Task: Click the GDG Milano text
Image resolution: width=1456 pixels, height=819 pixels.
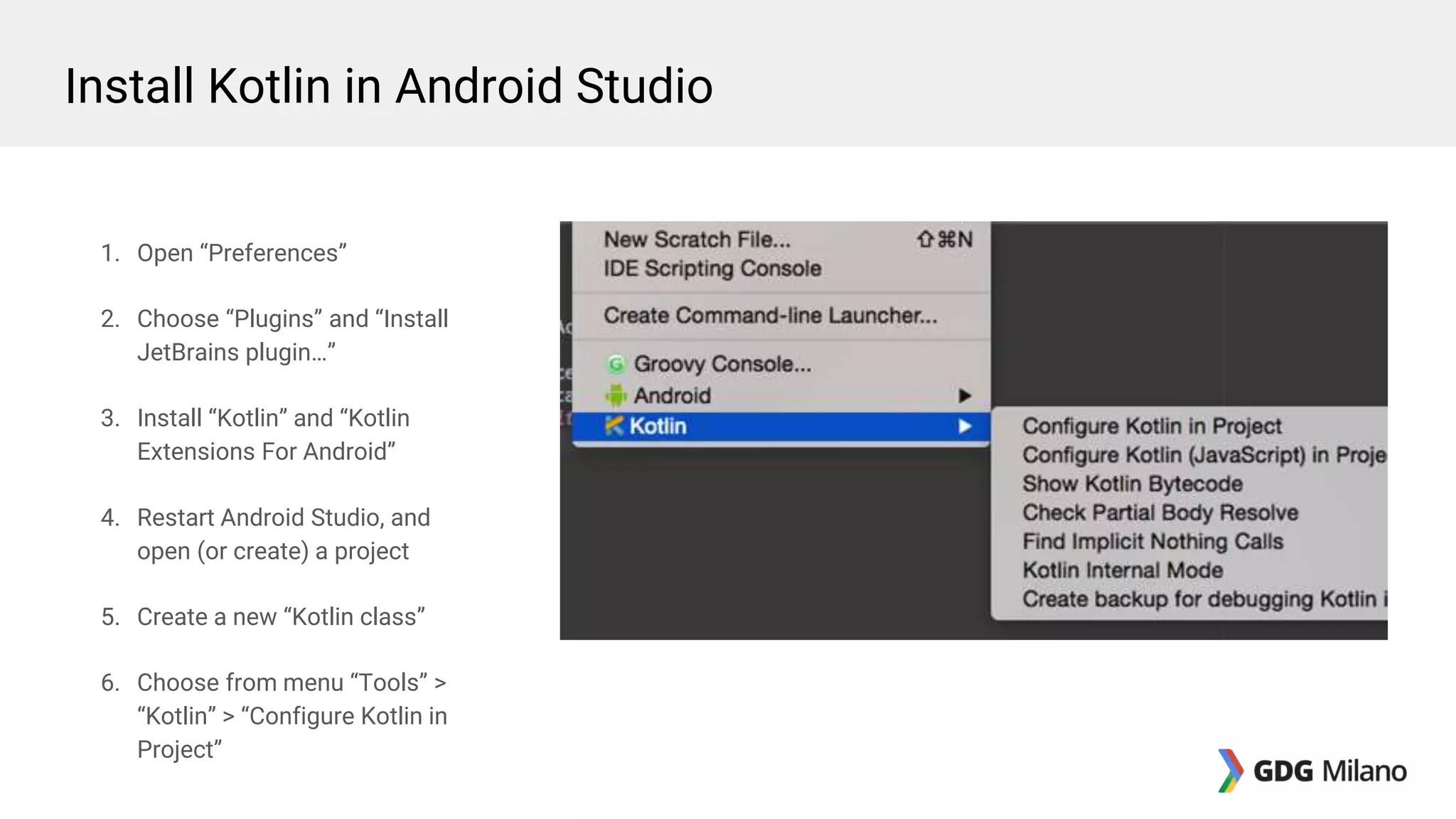Action: coord(1330,771)
